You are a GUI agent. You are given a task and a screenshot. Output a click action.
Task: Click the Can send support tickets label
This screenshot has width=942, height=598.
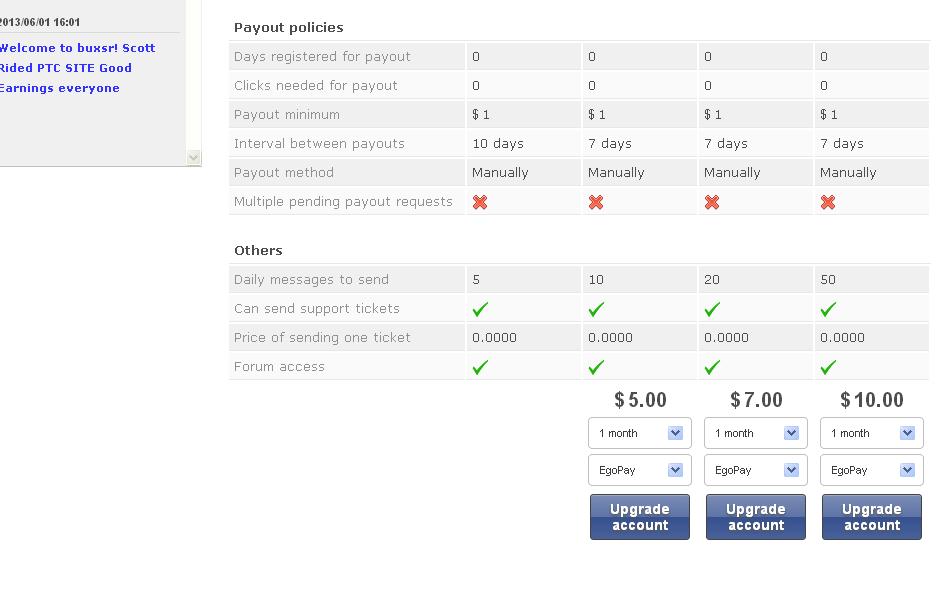point(317,308)
